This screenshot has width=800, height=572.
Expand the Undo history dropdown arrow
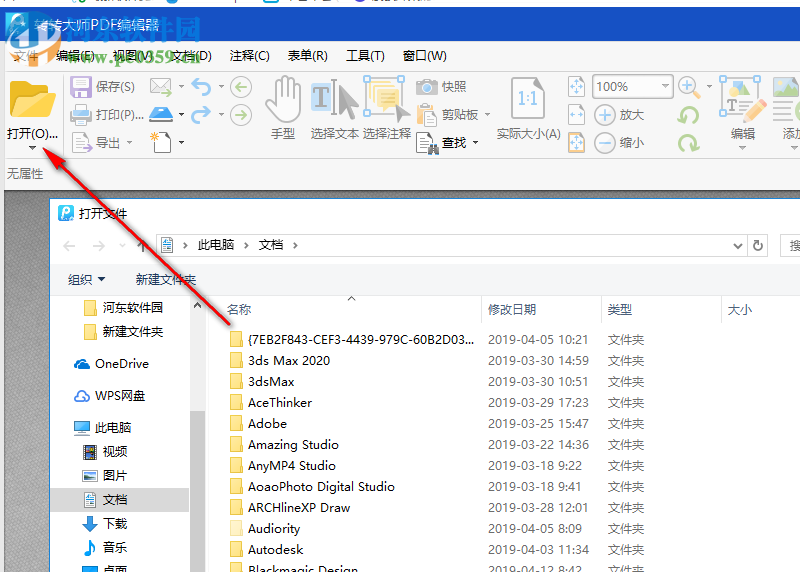tap(221, 87)
